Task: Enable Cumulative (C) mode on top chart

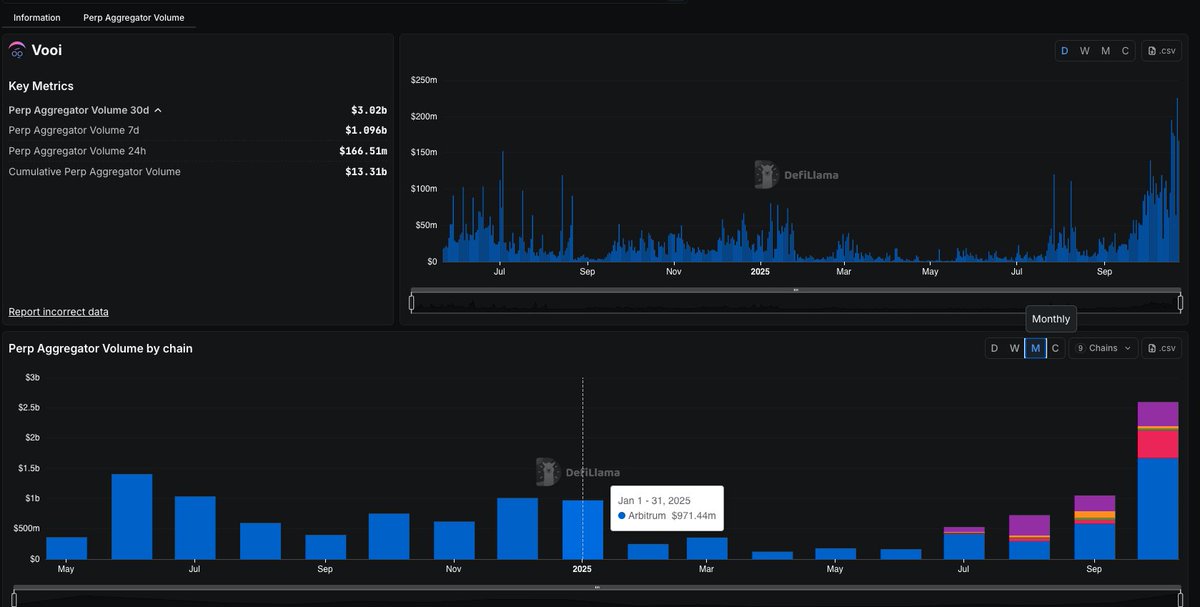Action: coord(1125,51)
